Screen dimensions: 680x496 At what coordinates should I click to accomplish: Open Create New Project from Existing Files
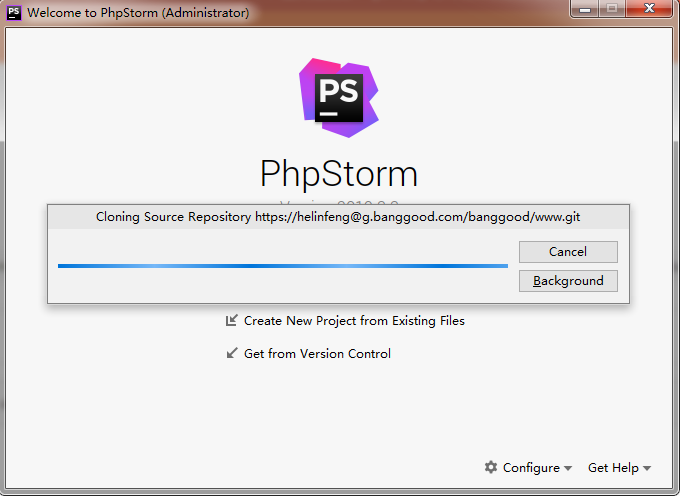[354, 321]
